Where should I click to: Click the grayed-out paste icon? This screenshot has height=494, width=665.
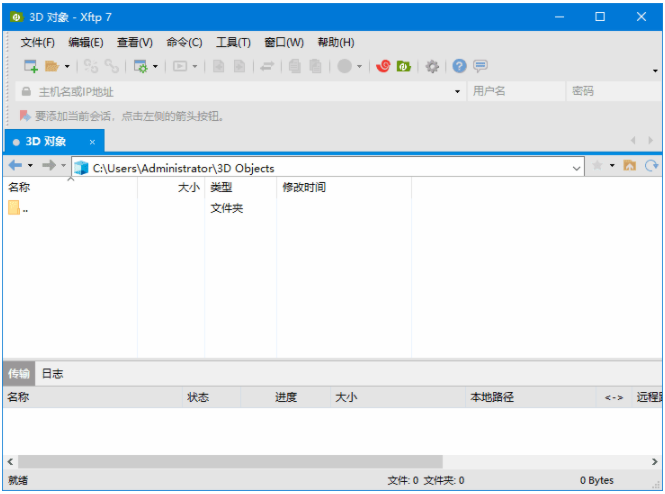pos(316,66)
